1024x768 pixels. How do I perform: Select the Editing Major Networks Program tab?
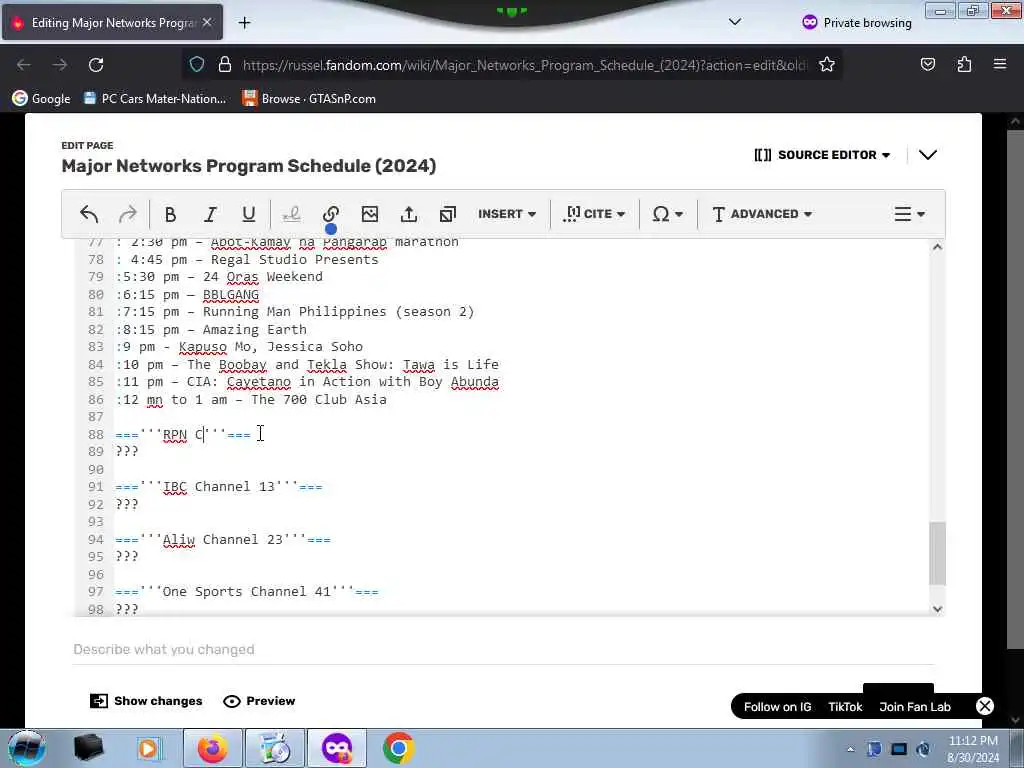[112, 22]
